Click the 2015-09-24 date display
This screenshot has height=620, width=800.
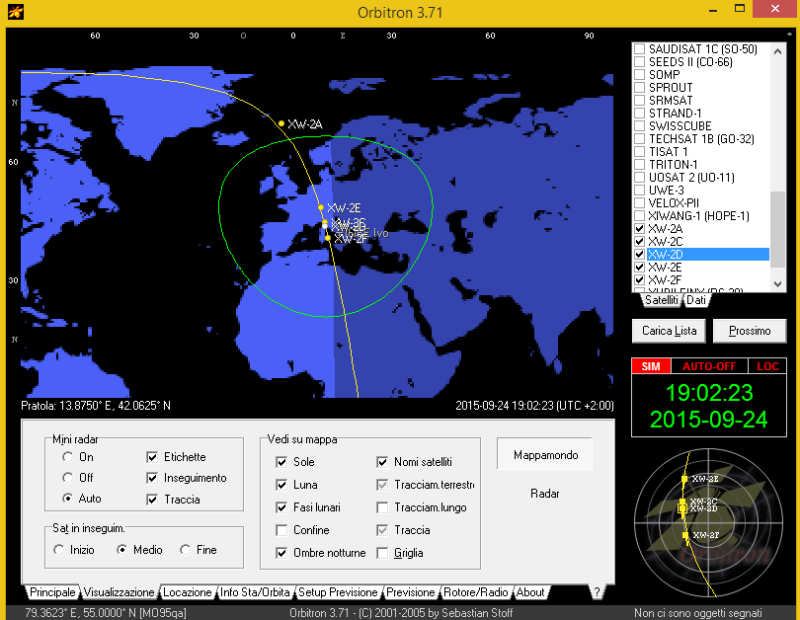(709, 419)
